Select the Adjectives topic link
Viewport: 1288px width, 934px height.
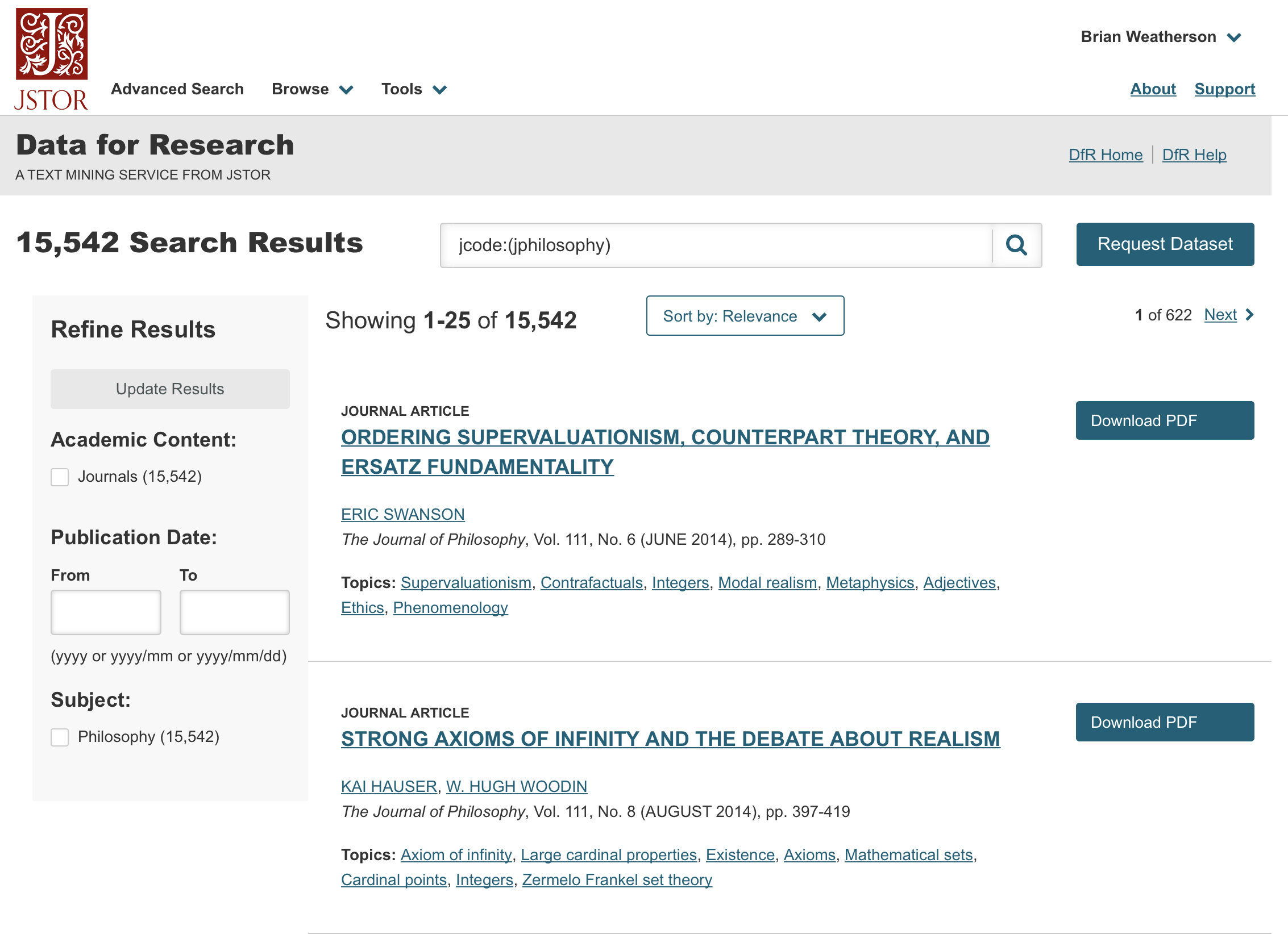click(959, 582)
